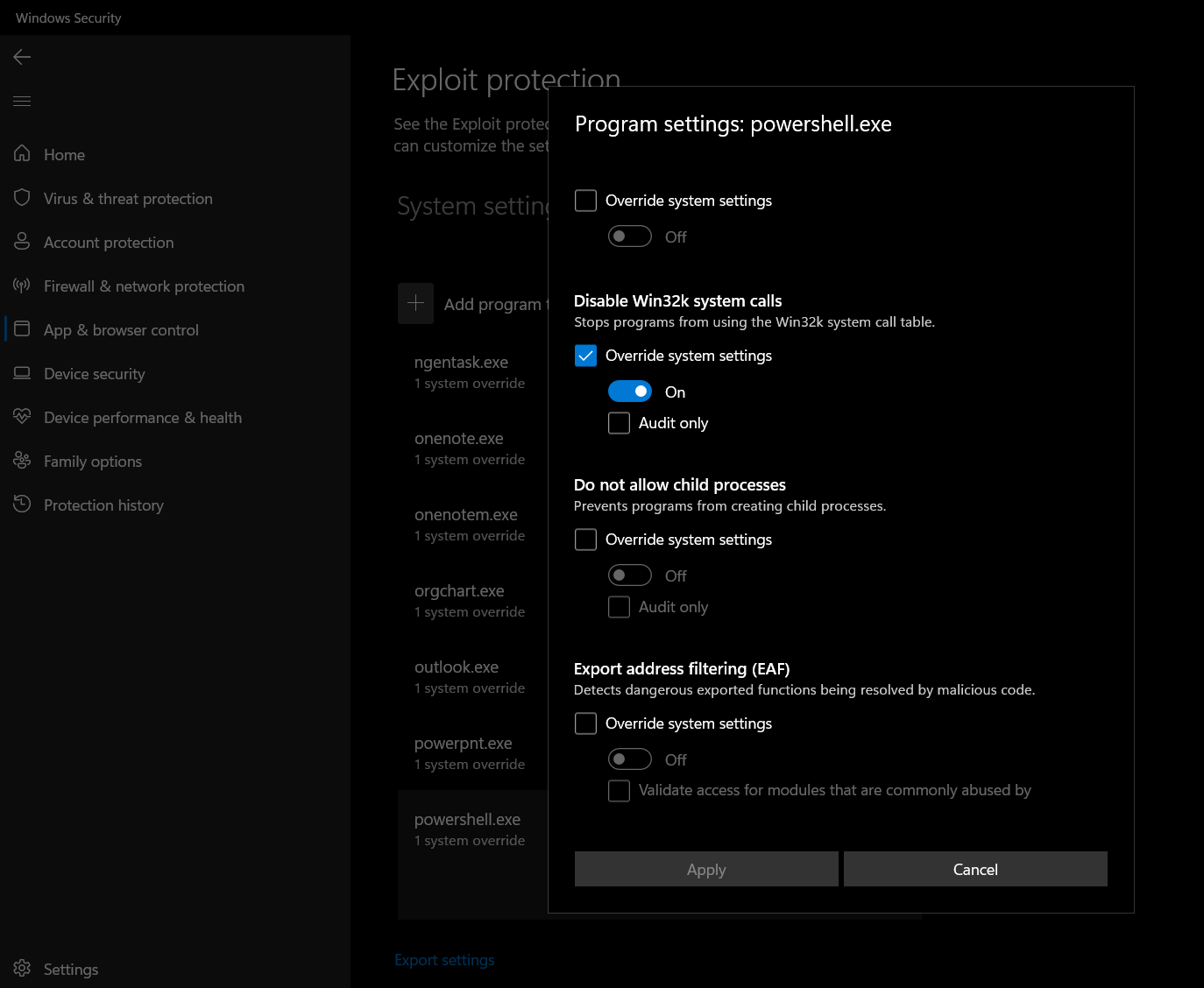Click the Firewall & network protection antenna icon
Image resolution: width=1204 pixels, height=988 pixels.
[22, 286]
